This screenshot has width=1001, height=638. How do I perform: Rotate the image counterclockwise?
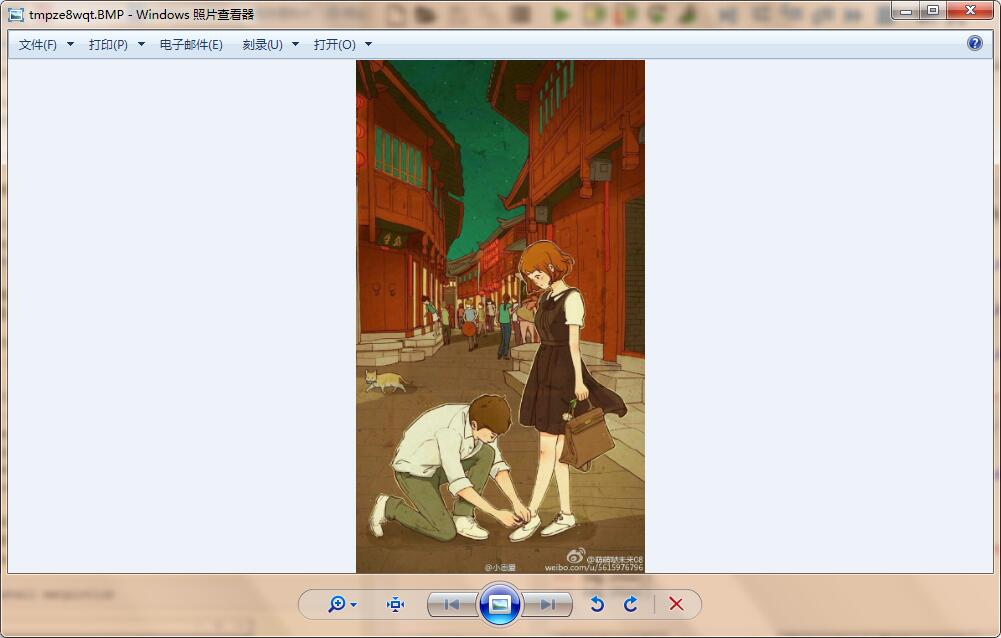[x=597, y=604]
